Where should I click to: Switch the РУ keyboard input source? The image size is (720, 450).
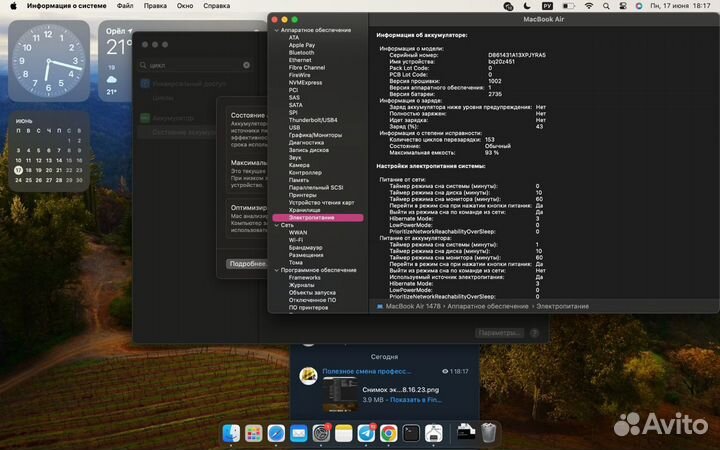coord(547,6)
